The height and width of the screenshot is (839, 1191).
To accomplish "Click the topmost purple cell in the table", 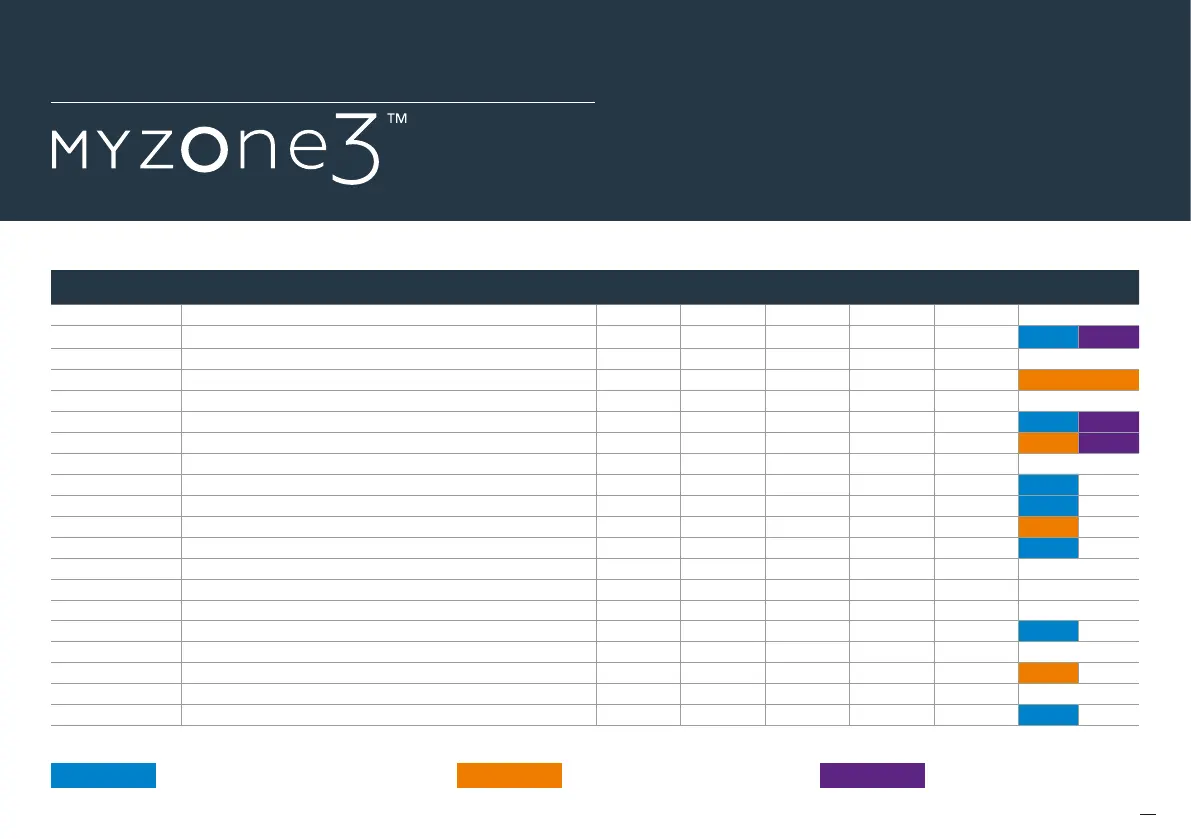I will [1109, 337].
